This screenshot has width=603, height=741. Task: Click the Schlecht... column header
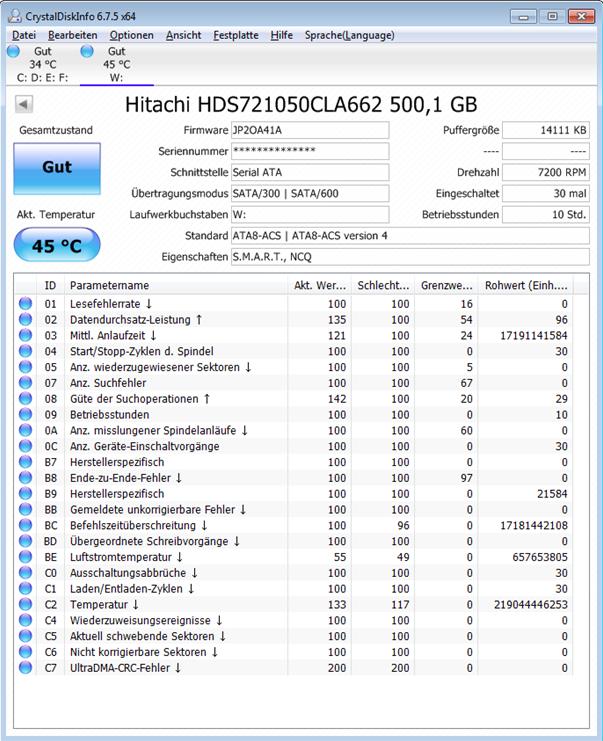(383, 285)
